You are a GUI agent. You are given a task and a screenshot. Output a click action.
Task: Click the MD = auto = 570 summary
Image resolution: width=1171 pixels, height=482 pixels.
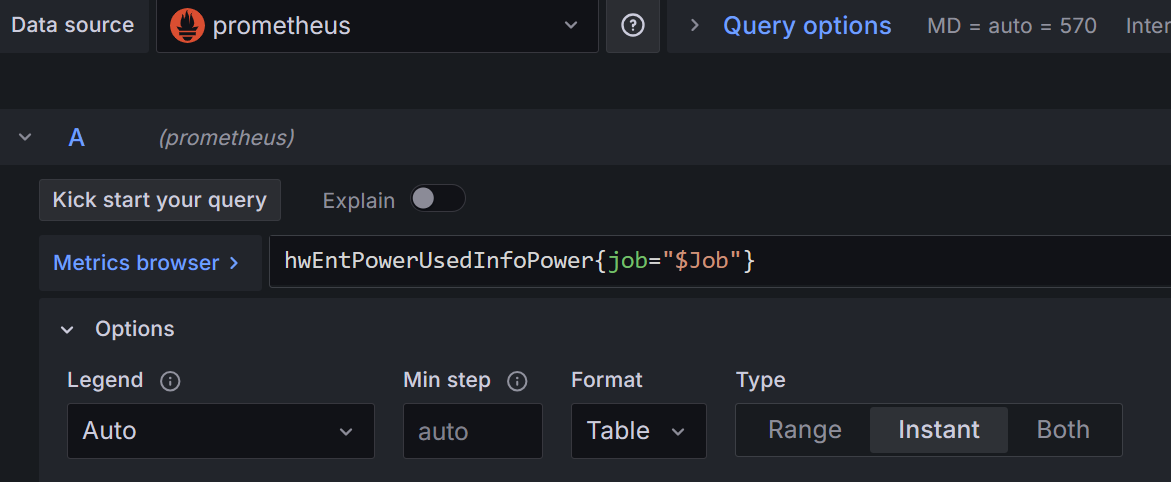[x=1011, y=26]
